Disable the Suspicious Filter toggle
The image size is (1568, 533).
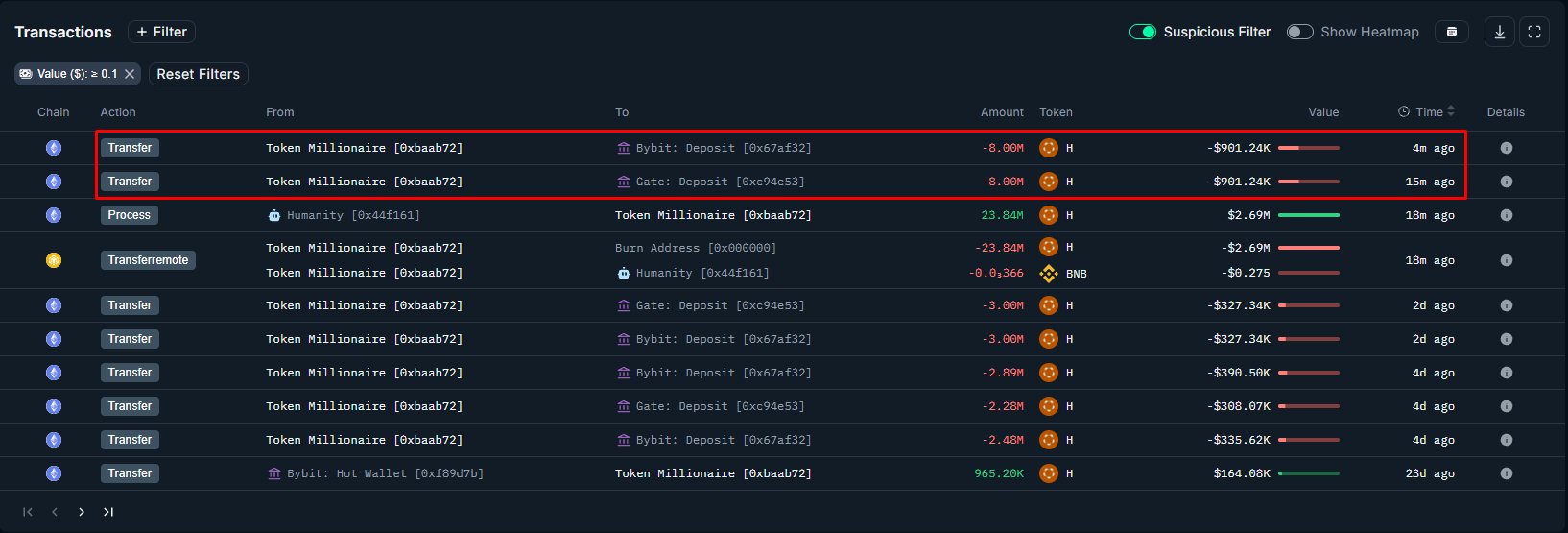pyautogui.click(x=1142, y=32)
